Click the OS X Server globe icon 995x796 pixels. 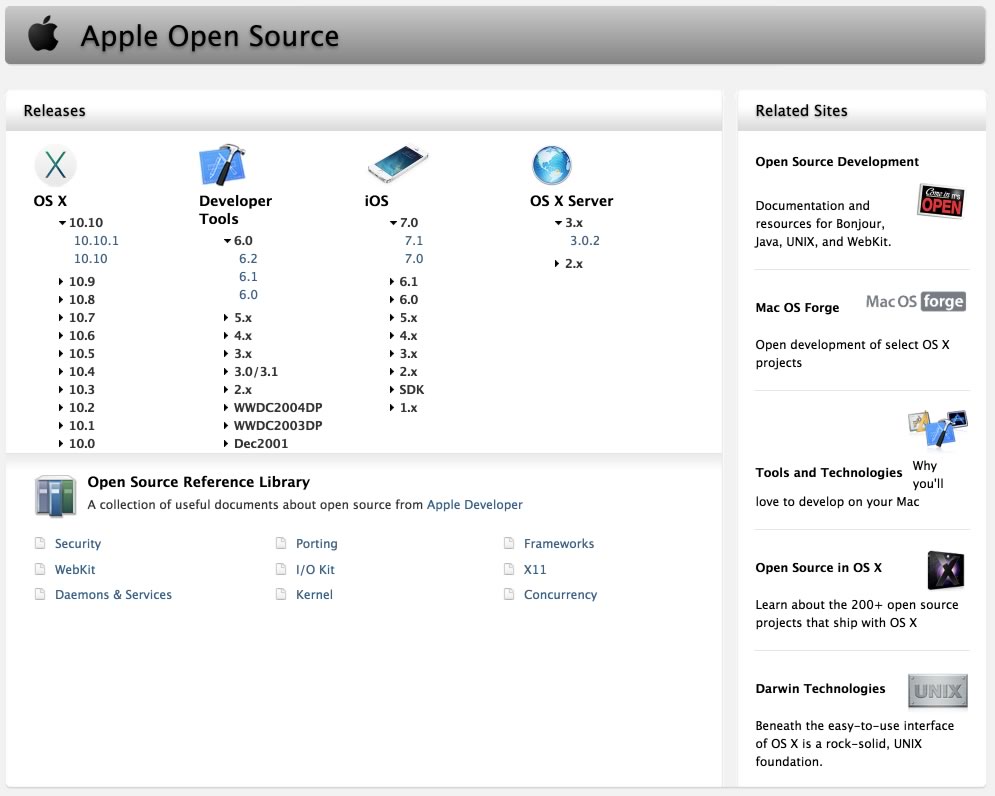(551, 165)
